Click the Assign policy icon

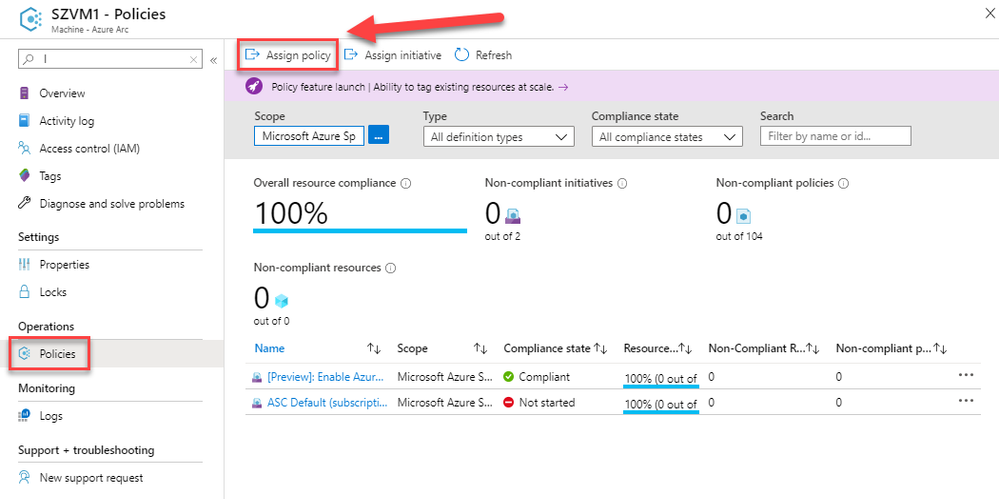[253, 55]
